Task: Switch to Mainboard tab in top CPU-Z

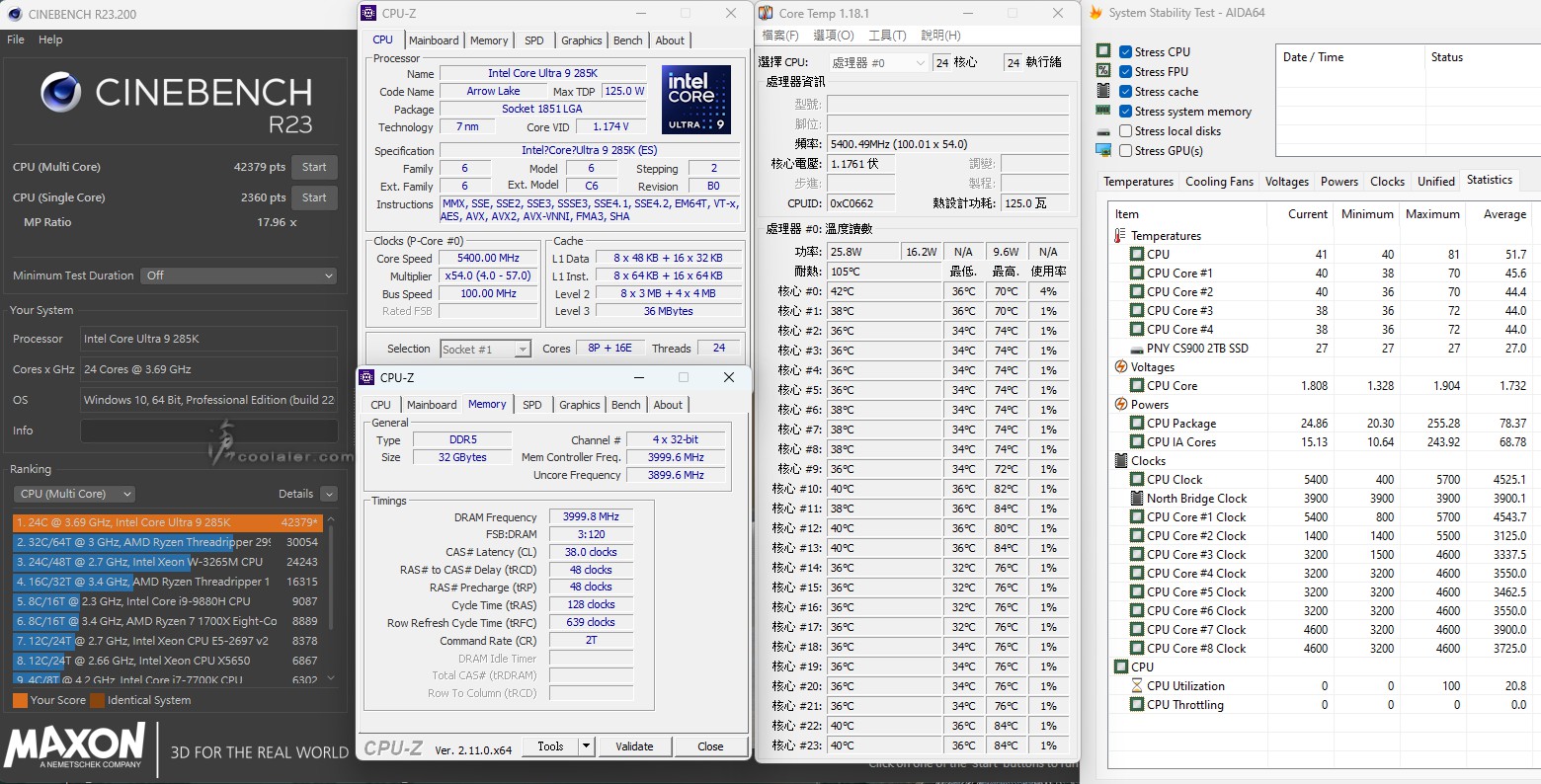Action: [434, 40]
